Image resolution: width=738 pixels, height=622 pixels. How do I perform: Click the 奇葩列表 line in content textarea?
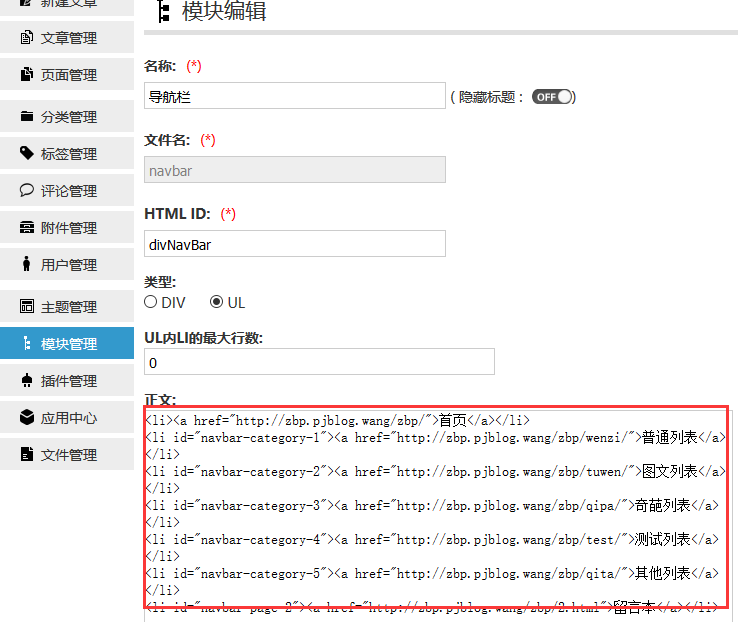point(432,514)
